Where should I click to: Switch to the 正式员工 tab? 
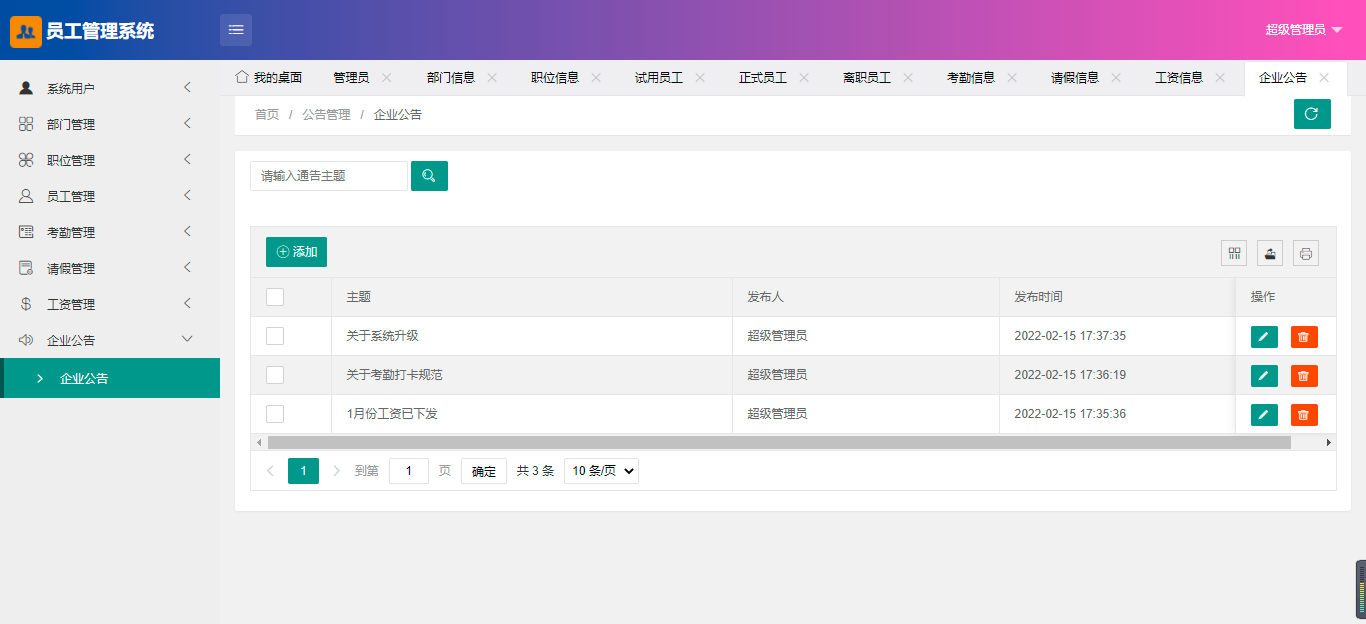[x=763, y=77]
